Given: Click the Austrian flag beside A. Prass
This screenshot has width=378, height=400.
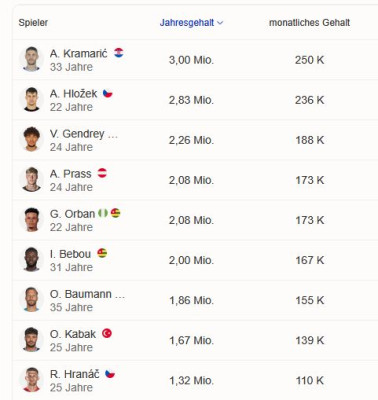Looking at the screenshot, I should pos(102,173).
